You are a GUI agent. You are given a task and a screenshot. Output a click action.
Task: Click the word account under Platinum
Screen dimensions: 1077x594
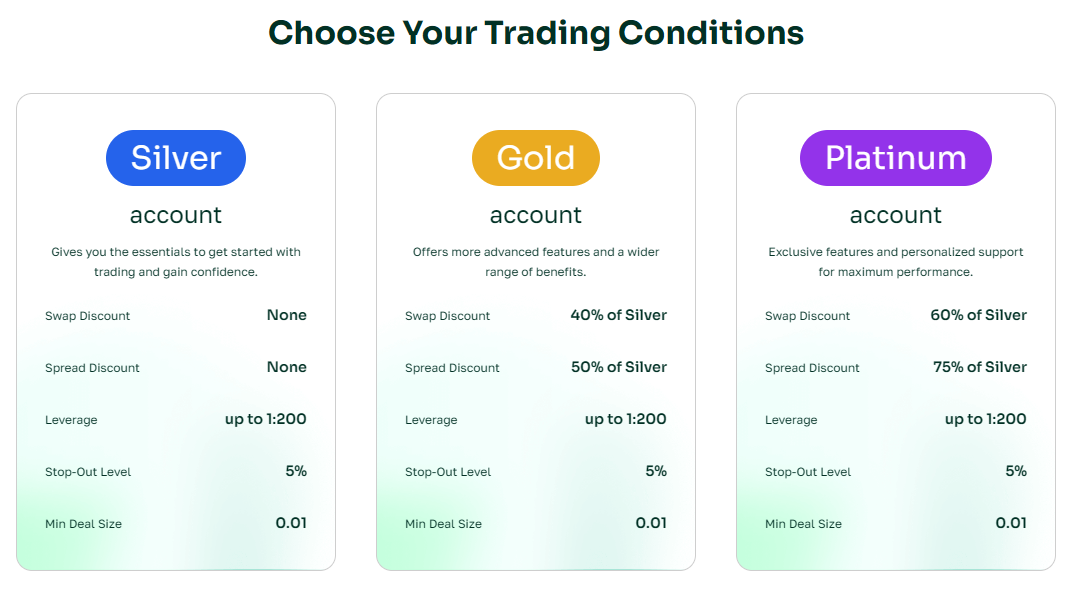[896, 215]
